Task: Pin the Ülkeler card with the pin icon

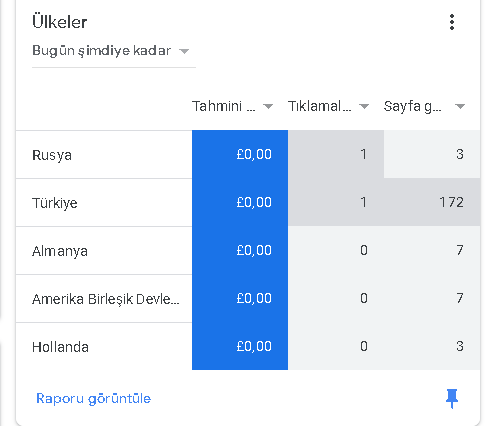Action: tap(452, 398)
